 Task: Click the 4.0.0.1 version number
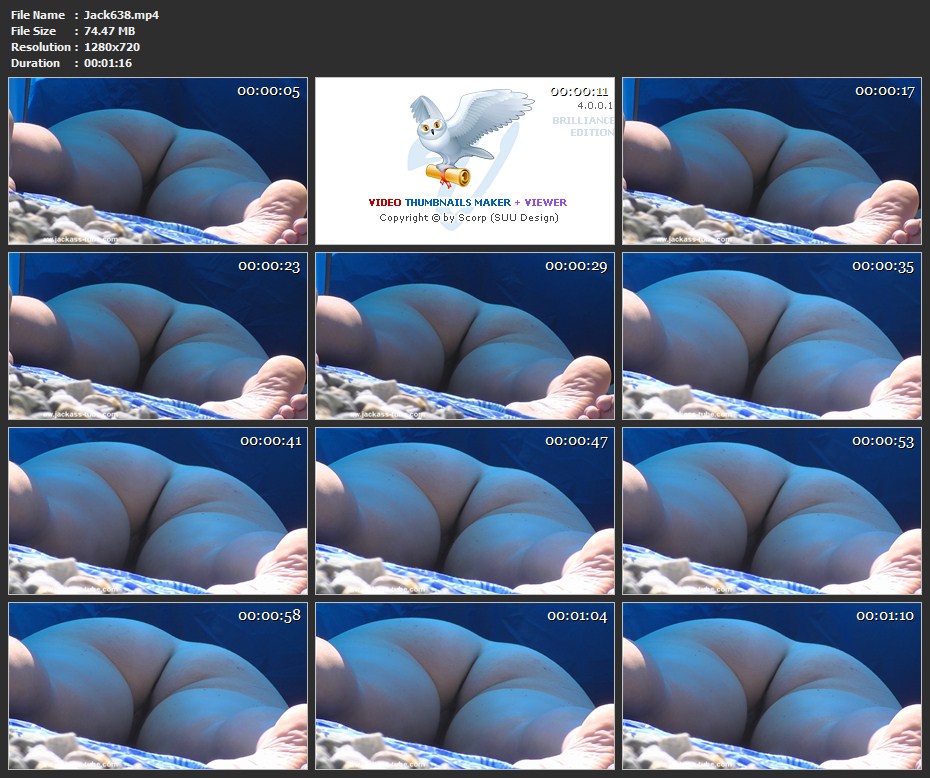click(x=594, y=105)
